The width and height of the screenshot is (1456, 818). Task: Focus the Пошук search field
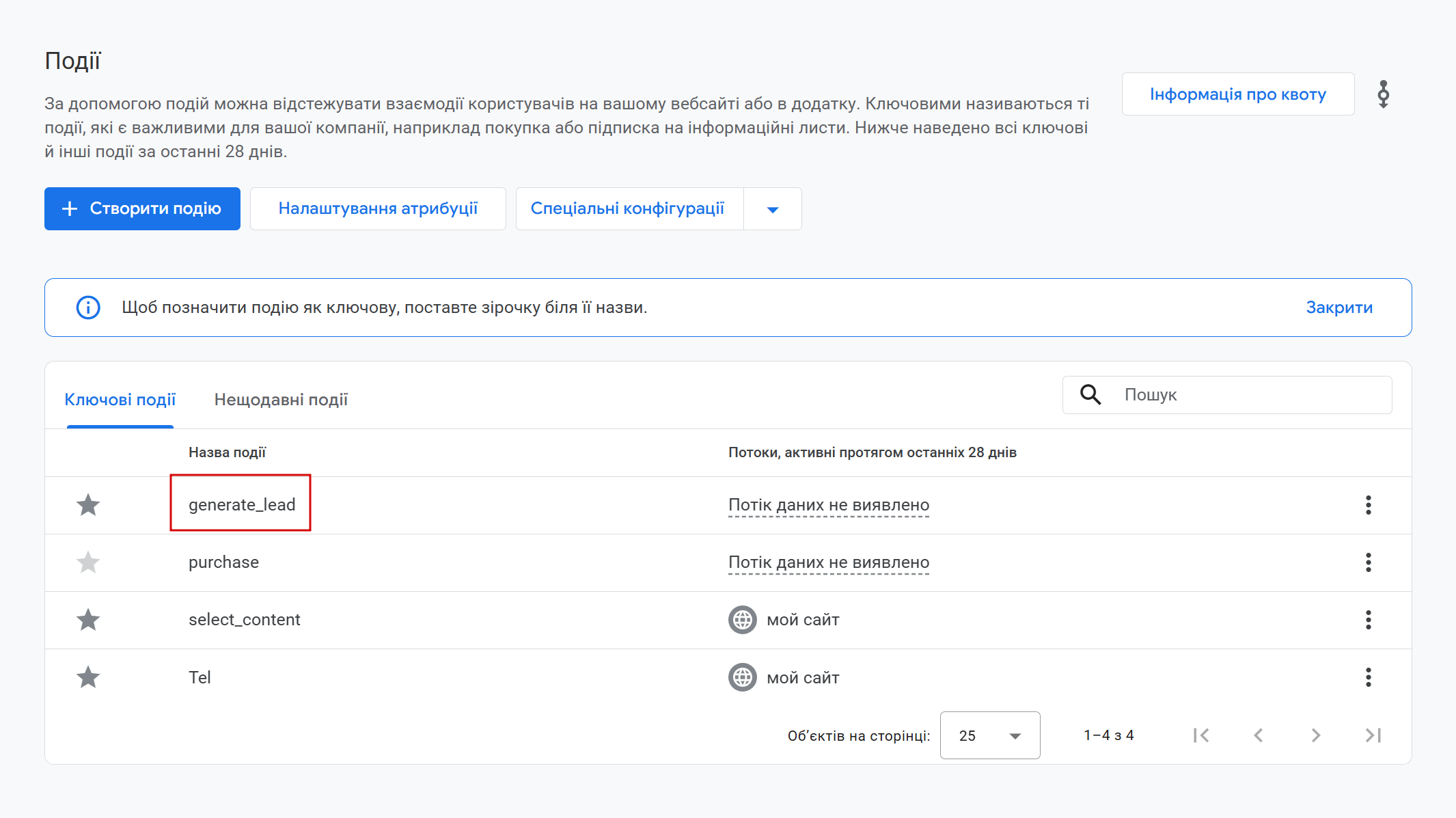tap(1227, 395)
